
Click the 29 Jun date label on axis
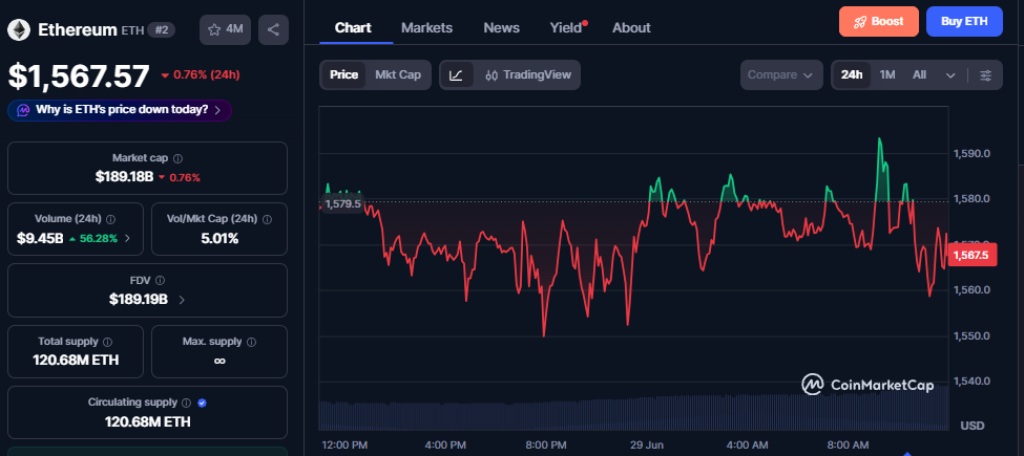(646, 445)
